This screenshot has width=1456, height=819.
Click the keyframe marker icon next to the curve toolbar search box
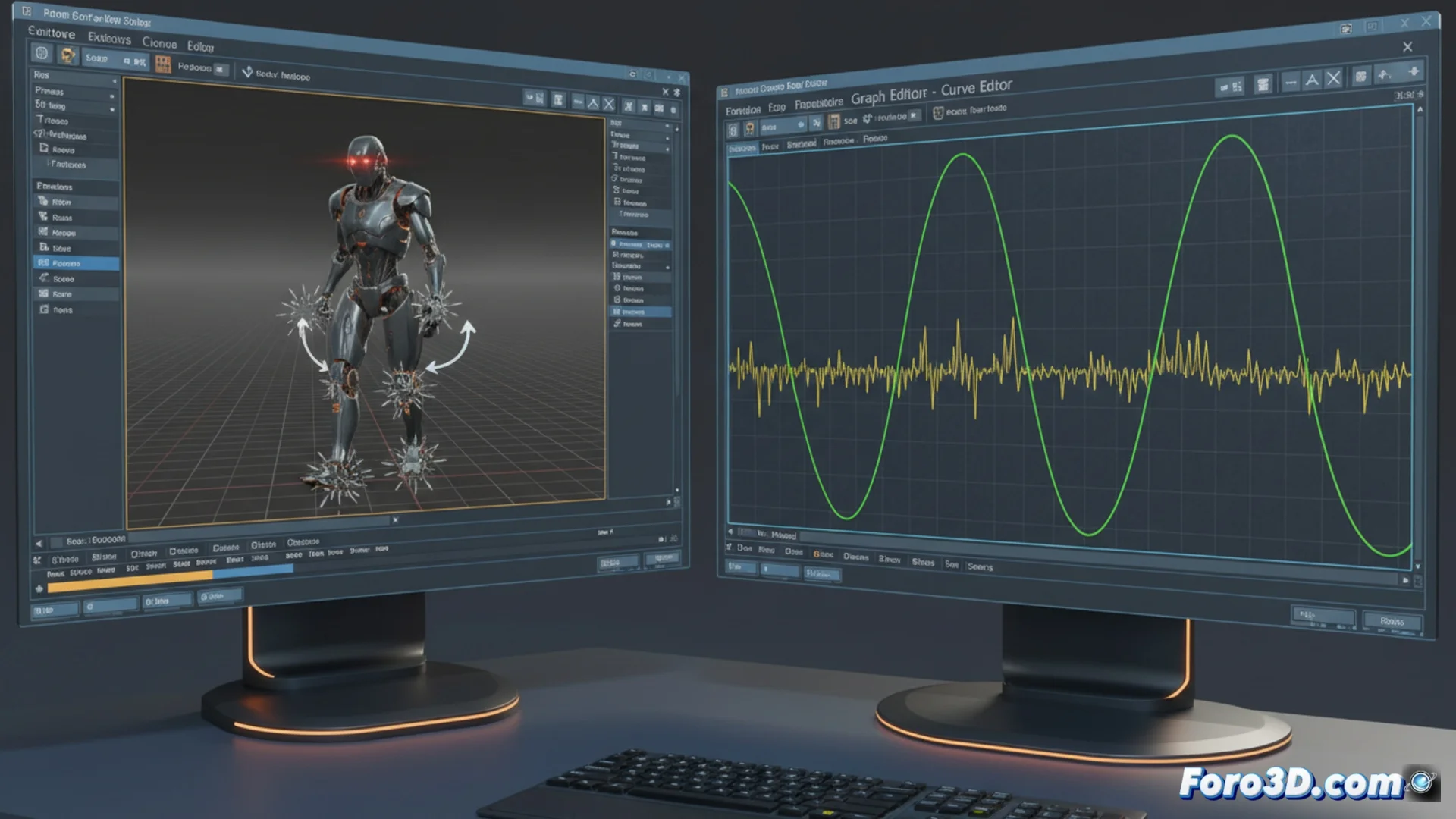(x=866, y=119)
